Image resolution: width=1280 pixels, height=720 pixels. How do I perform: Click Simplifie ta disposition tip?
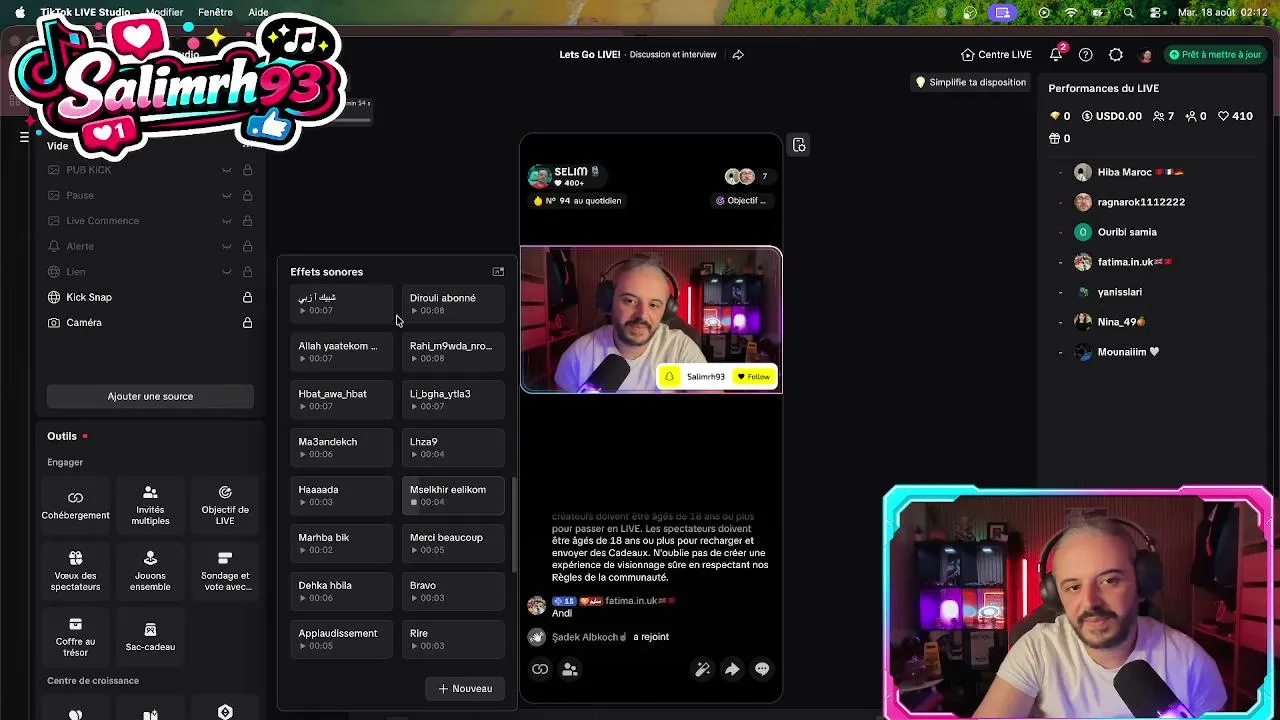click(971, 82)
